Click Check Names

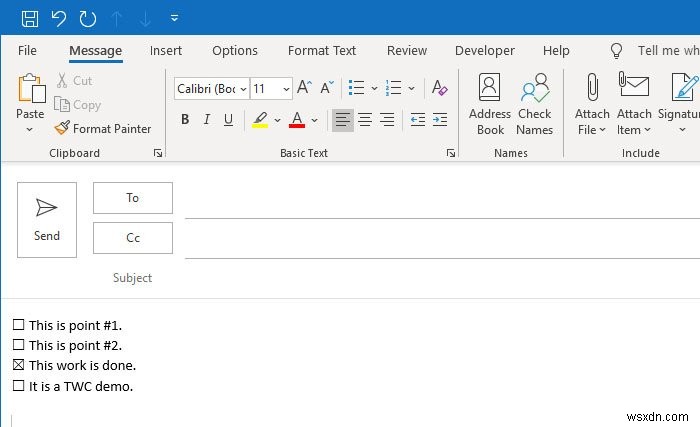[535, 105]
